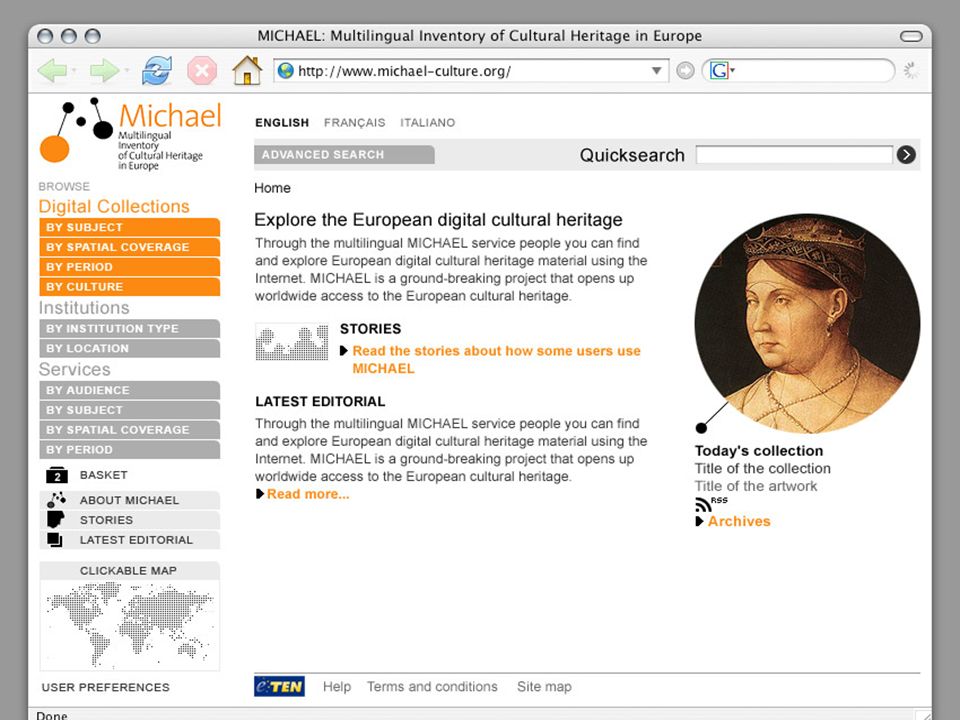Click the About Michael dots icon

[x=56, y=500]
